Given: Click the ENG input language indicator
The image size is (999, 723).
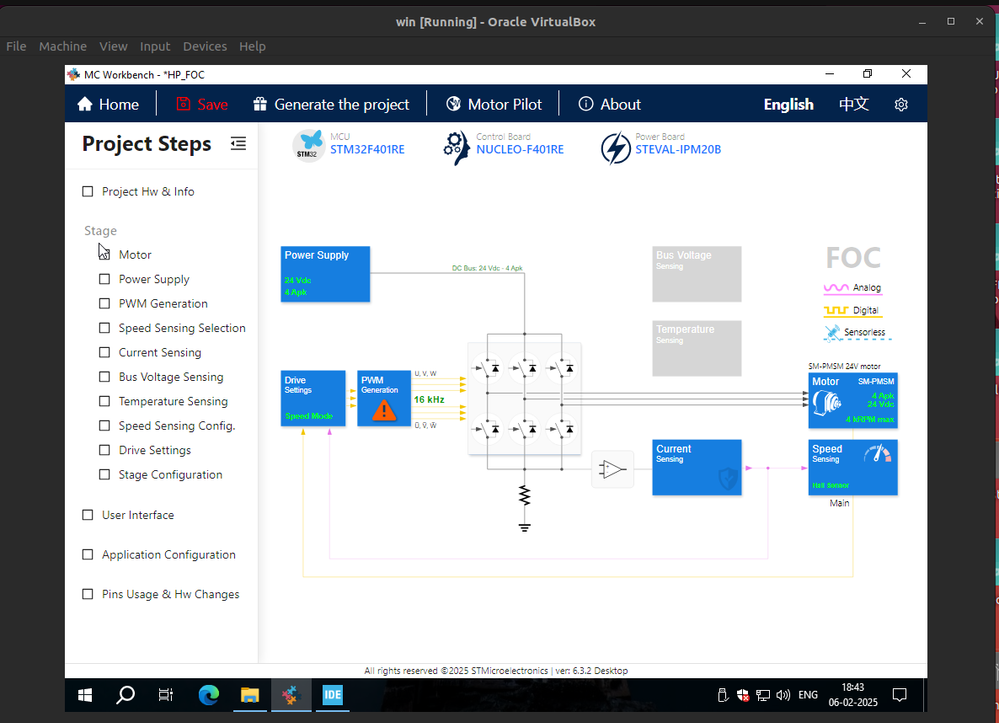Looking at the screenshot, I should click(808, 695).
